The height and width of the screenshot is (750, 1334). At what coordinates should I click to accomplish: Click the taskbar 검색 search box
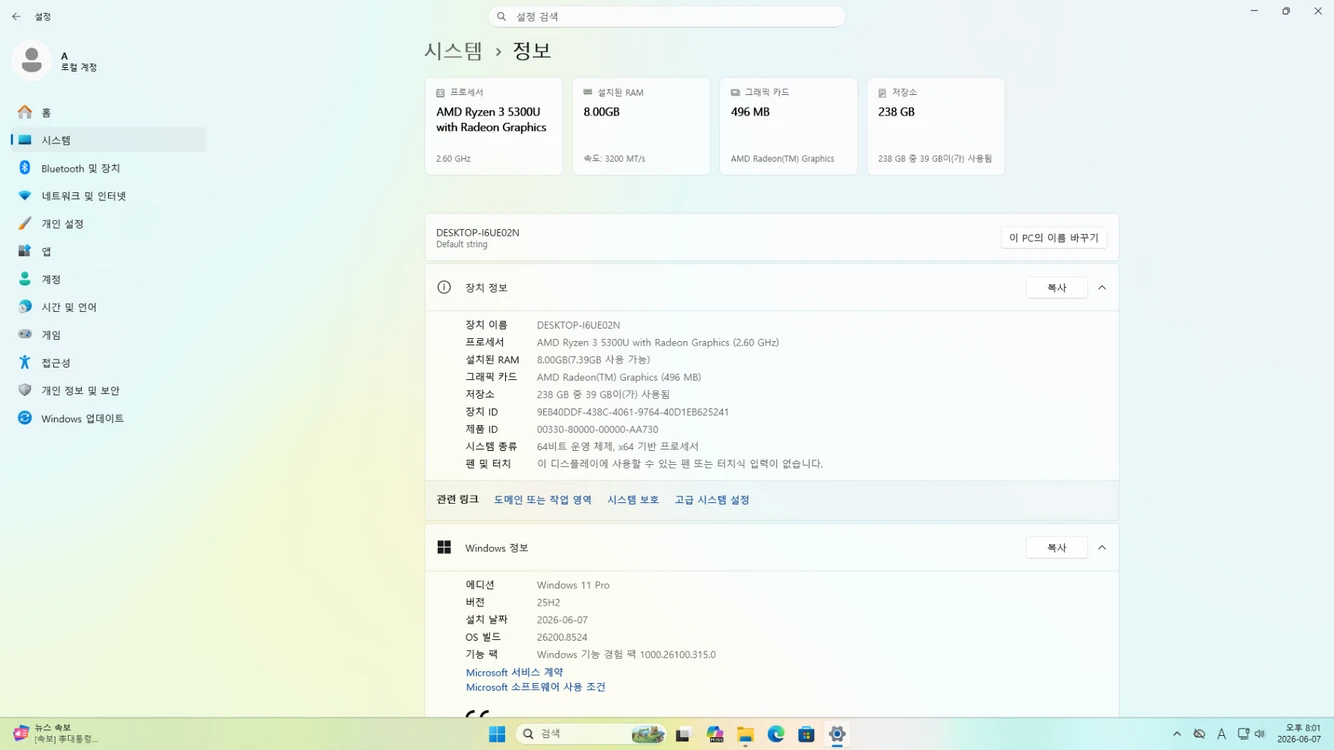[591, 735]
